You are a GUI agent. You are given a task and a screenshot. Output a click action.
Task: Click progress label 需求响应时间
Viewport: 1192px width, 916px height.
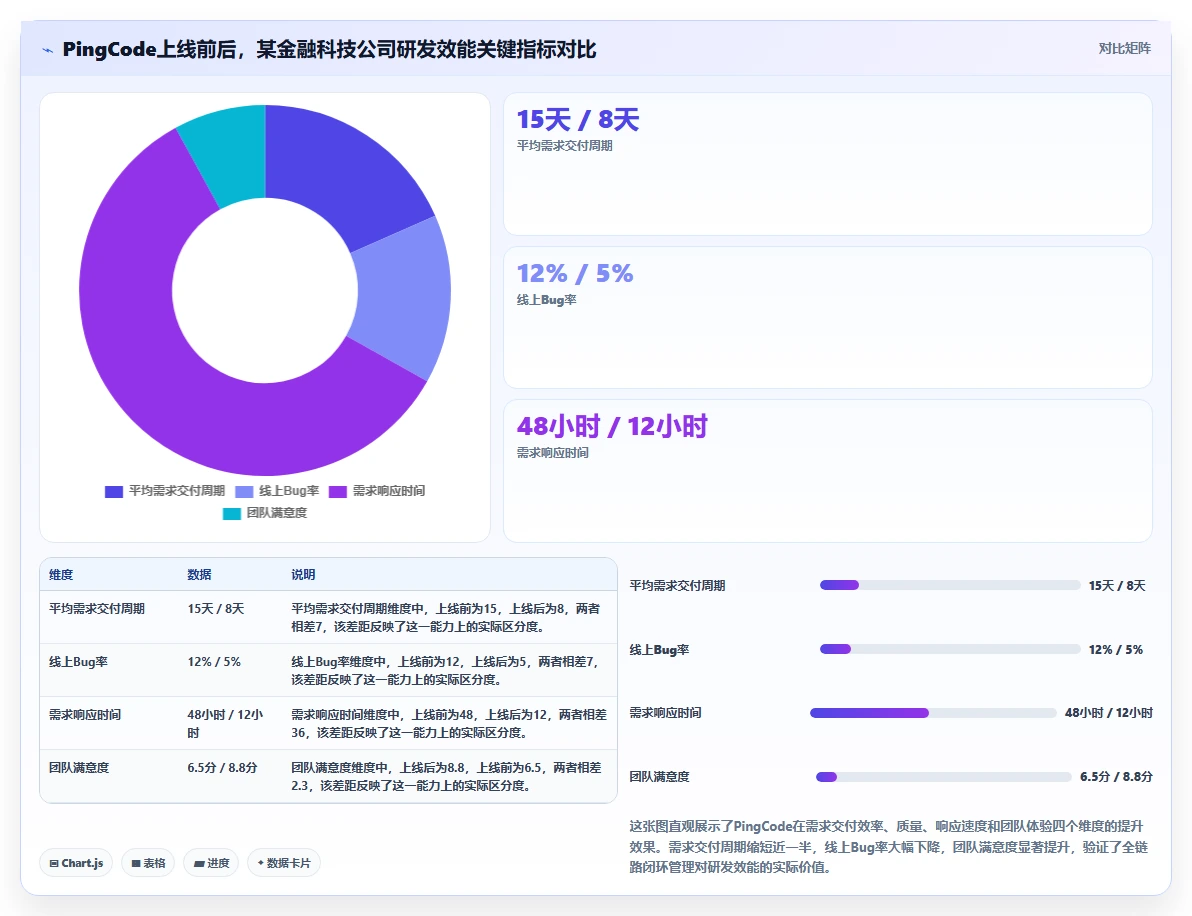click(x=665, y=713)
